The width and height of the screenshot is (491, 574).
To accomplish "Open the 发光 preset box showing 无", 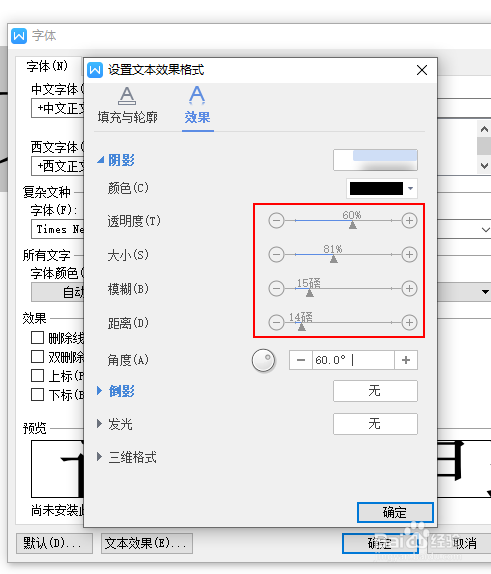I will coord(375,424).
